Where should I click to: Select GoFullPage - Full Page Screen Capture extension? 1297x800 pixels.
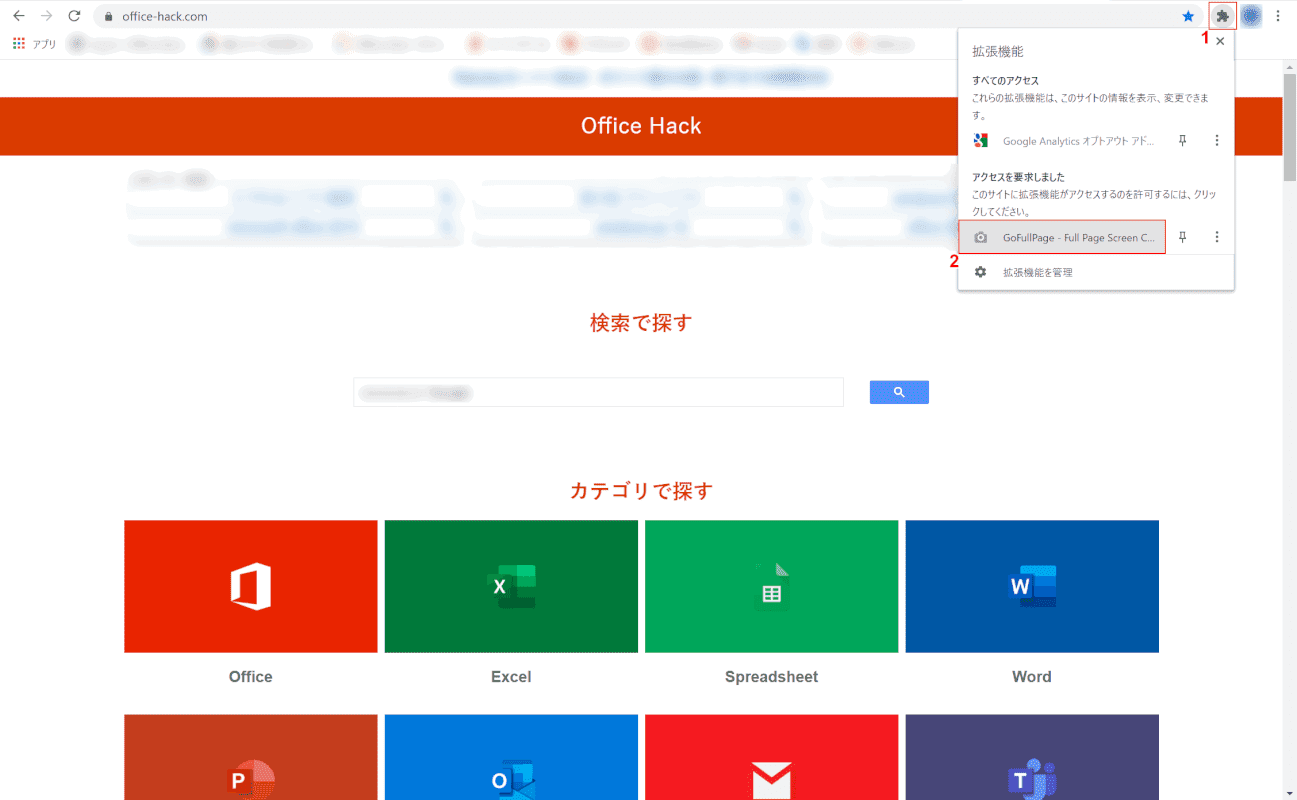pyautogui.click(x=1062, y=237)
